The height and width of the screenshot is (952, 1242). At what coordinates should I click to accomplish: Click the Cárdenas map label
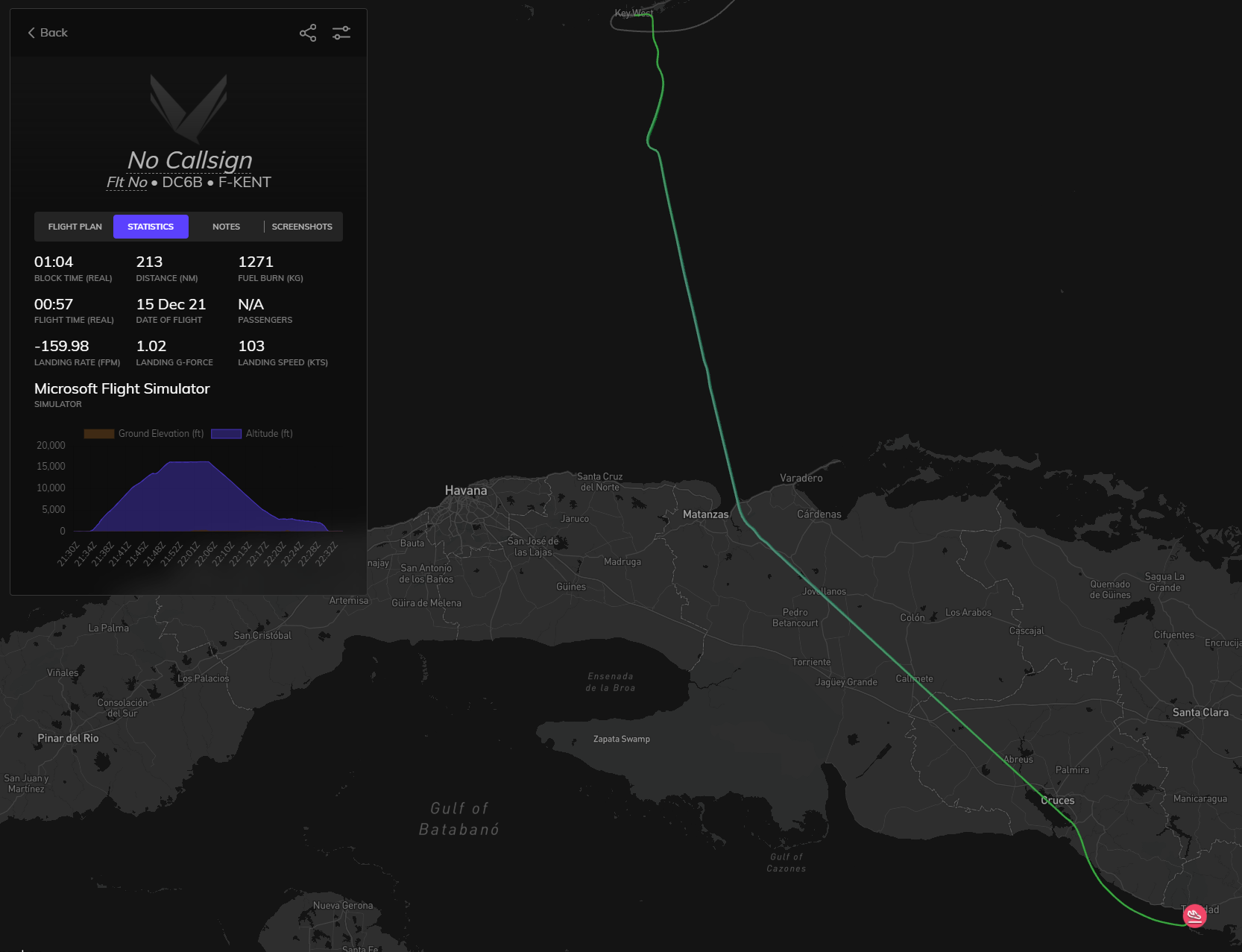coord(819,514)
